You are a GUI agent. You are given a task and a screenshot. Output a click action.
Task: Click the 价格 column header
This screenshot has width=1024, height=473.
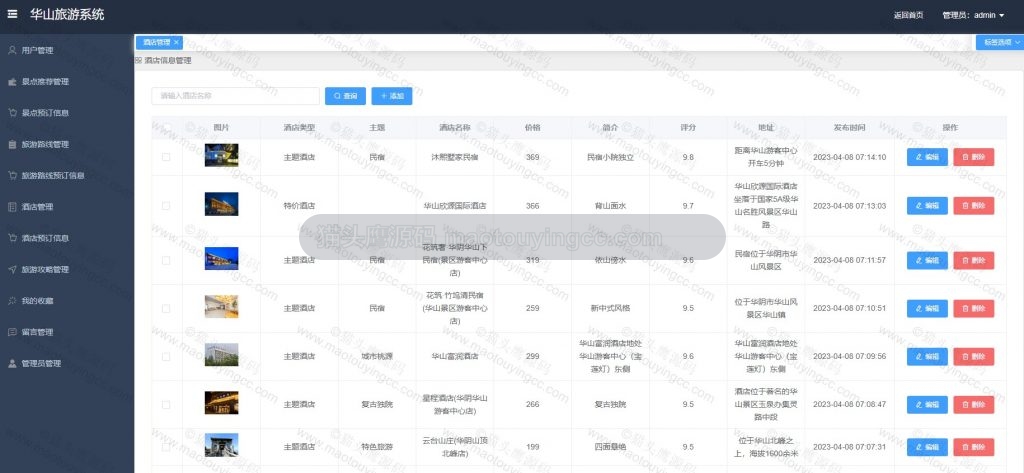click(x=532, y=127)
